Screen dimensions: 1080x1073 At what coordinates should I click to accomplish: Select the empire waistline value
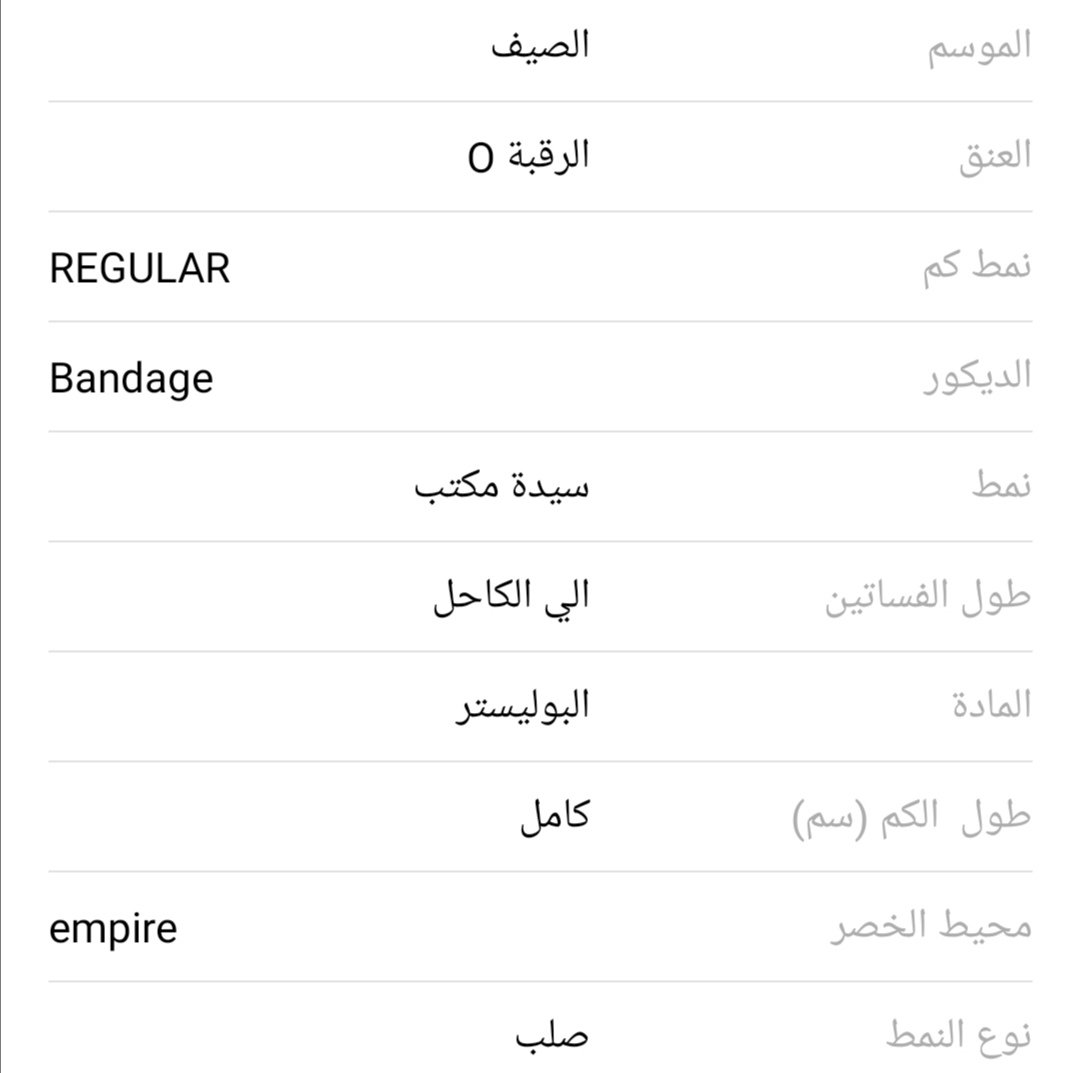coord(113,928)
